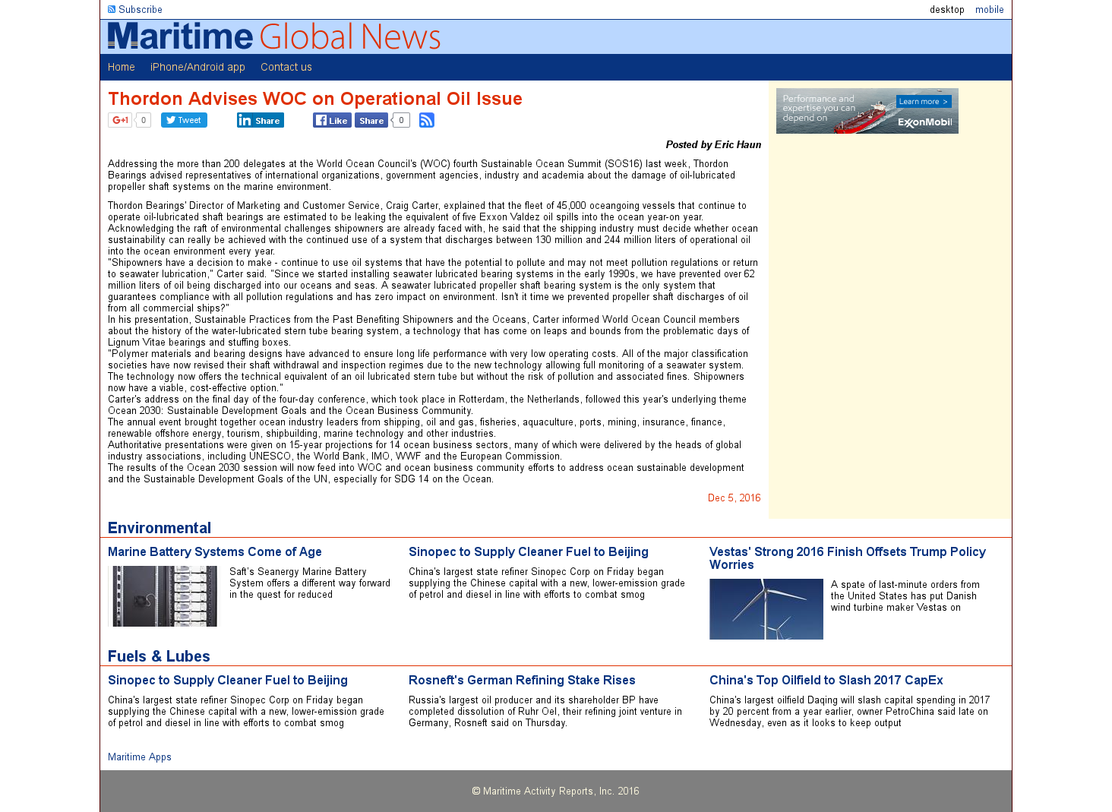
Task: Open iPhone/Android app menu item
Action: pos(198,67)
